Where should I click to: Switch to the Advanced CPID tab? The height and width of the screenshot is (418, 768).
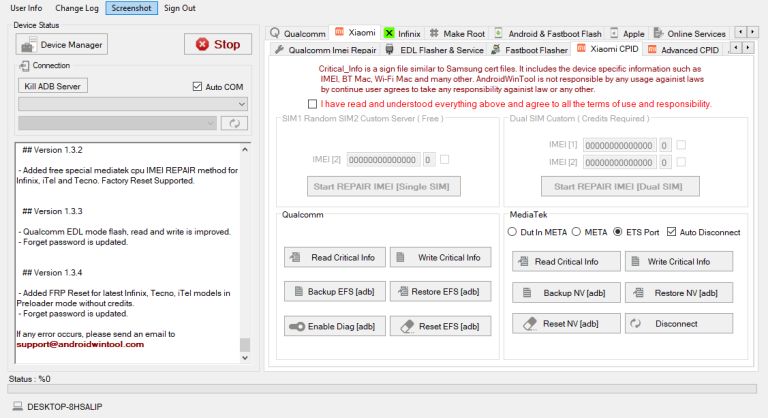click(x=684, y=49)
